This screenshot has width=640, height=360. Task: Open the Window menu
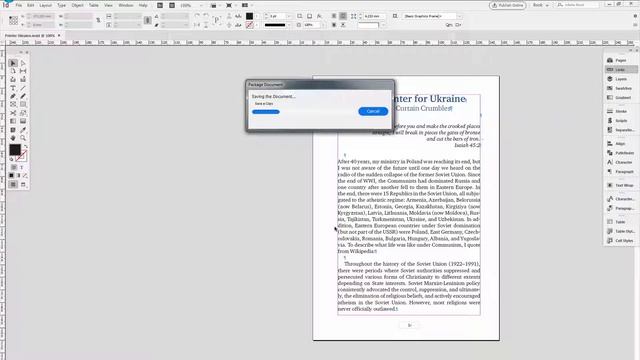(126, 5)
